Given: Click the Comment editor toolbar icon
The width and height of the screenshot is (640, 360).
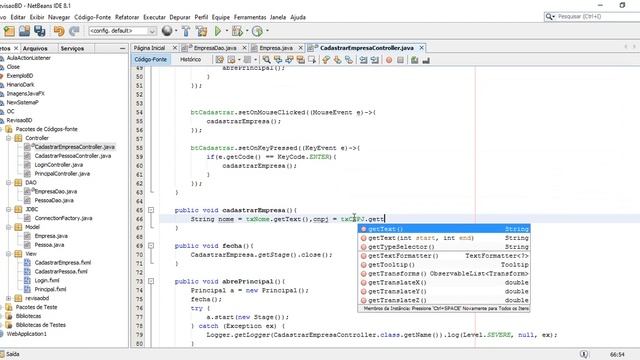Looking at the screenshot, I should 414,60.
